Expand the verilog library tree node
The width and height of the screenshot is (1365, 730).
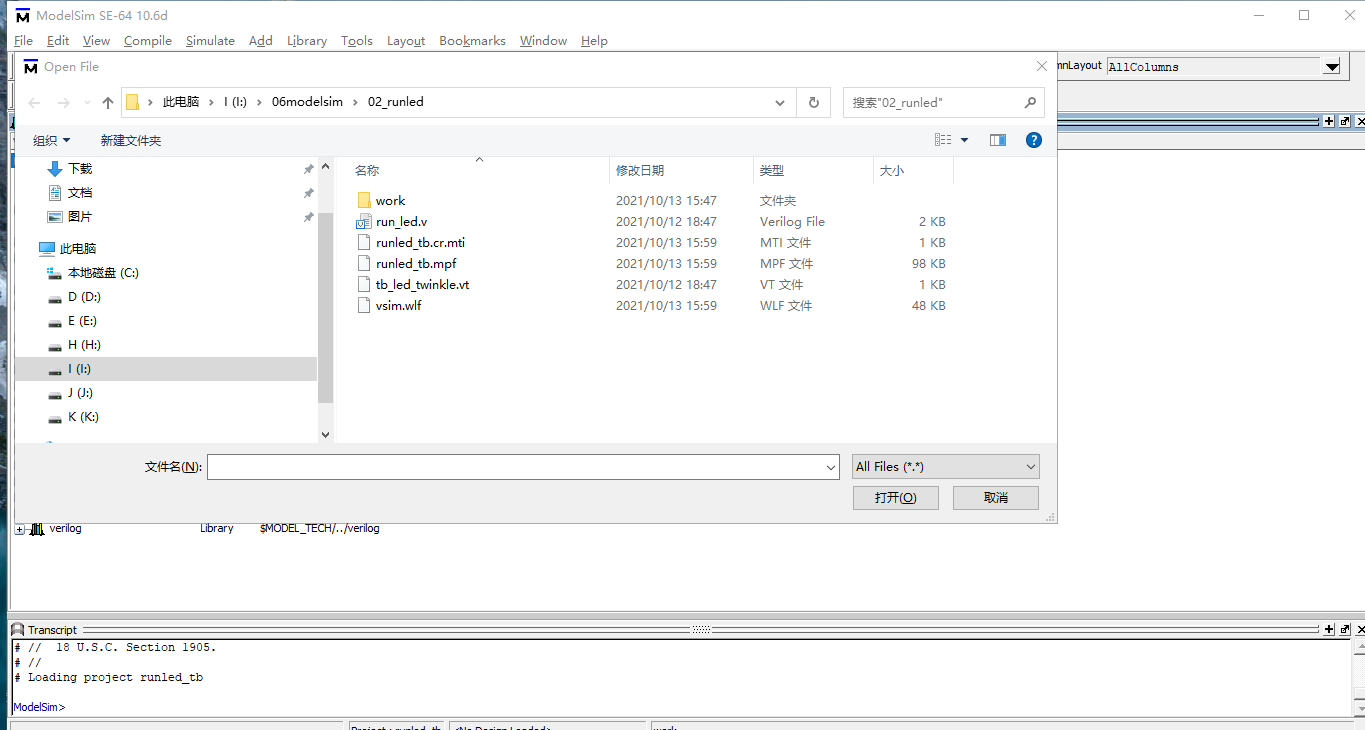[x=20, y=529]
